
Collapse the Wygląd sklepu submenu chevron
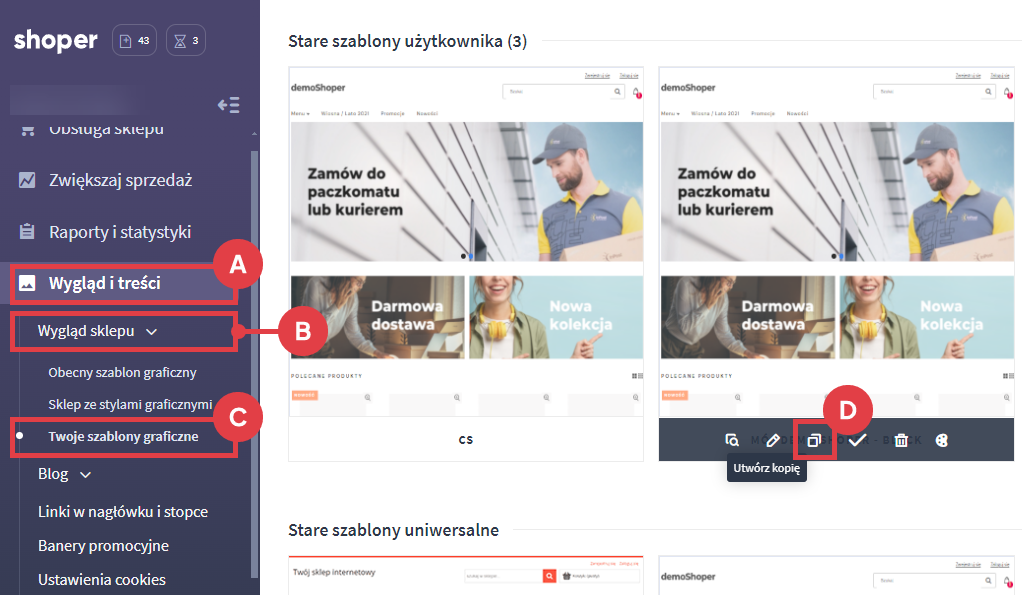pyautogui.click(x=151, y=332)
